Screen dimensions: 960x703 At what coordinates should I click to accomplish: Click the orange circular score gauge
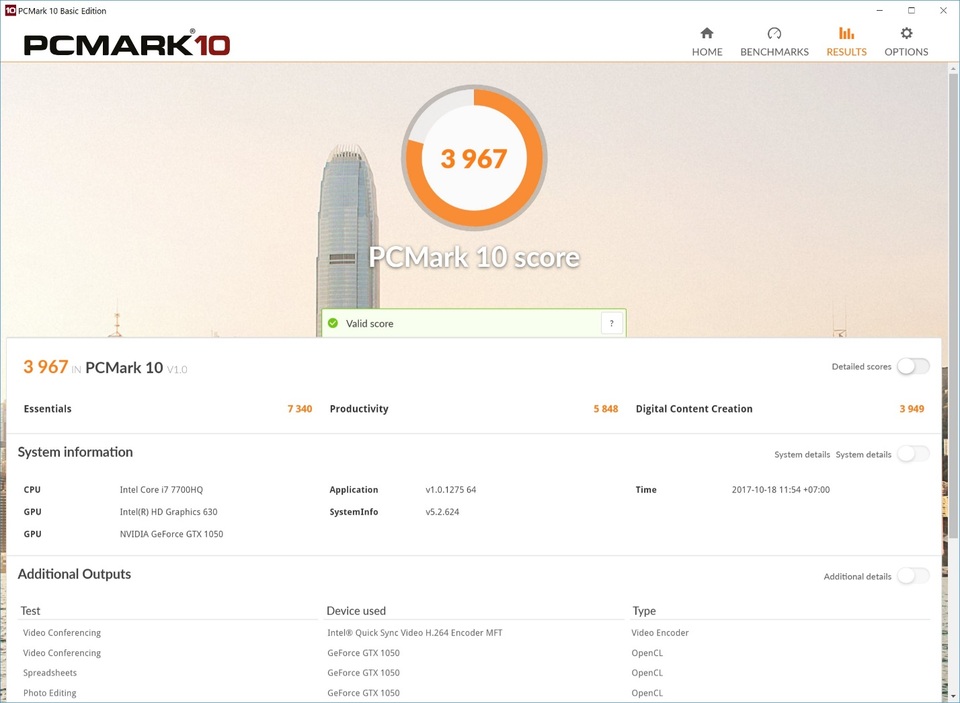click(474, 158)
